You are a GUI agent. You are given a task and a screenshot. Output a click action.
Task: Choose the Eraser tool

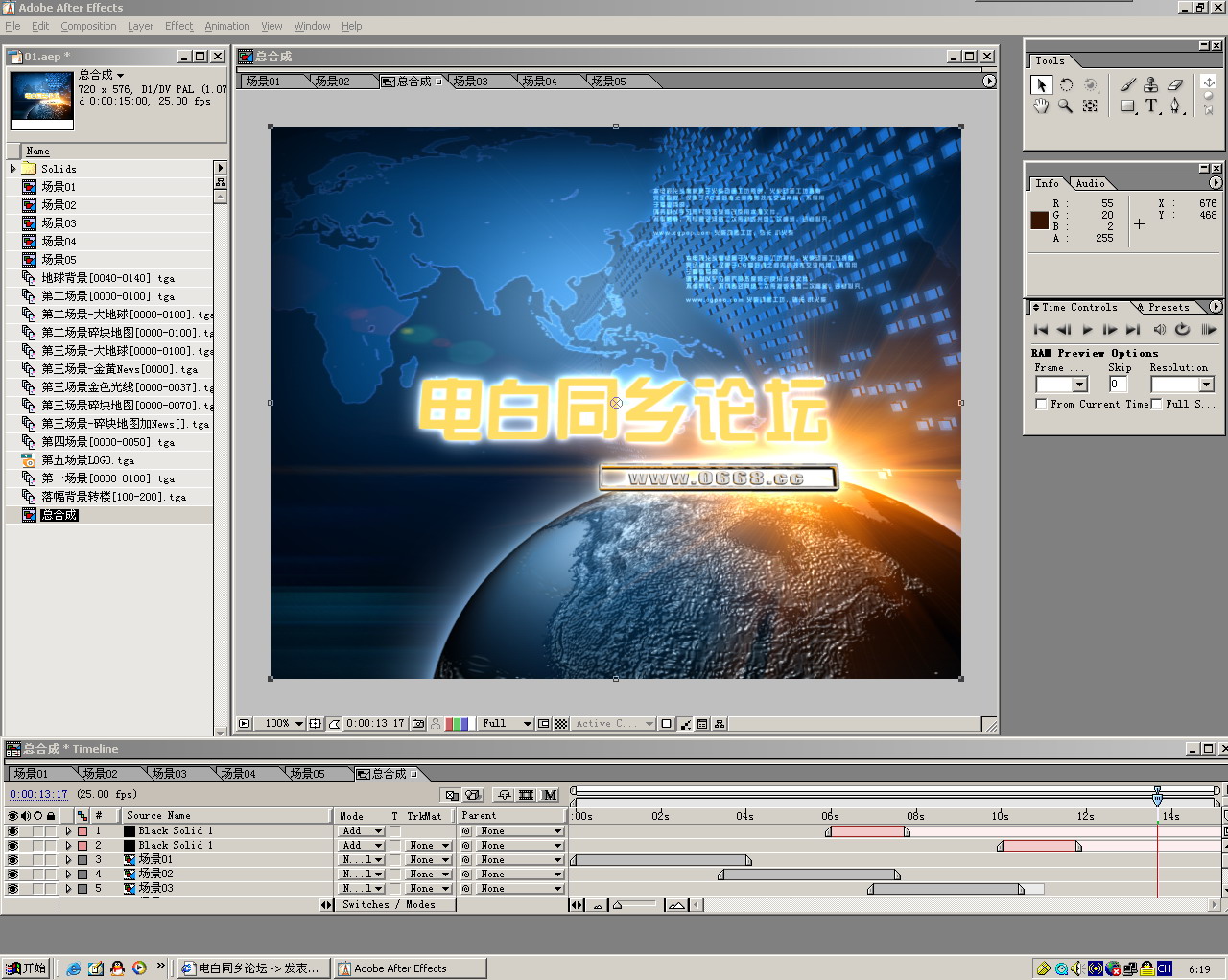[1175, 84]
